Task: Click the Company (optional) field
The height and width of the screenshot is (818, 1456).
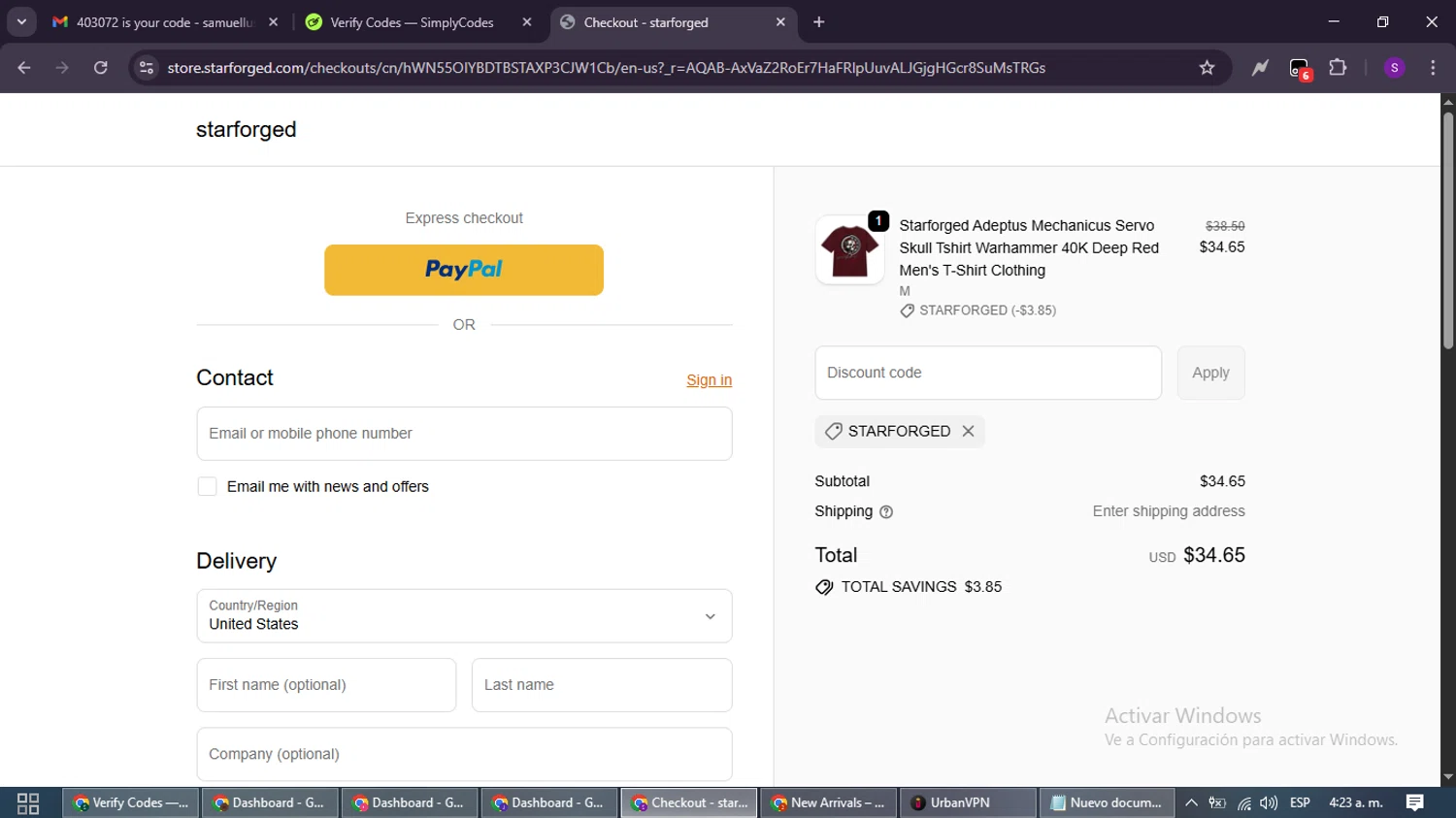Action: point(464,754)
